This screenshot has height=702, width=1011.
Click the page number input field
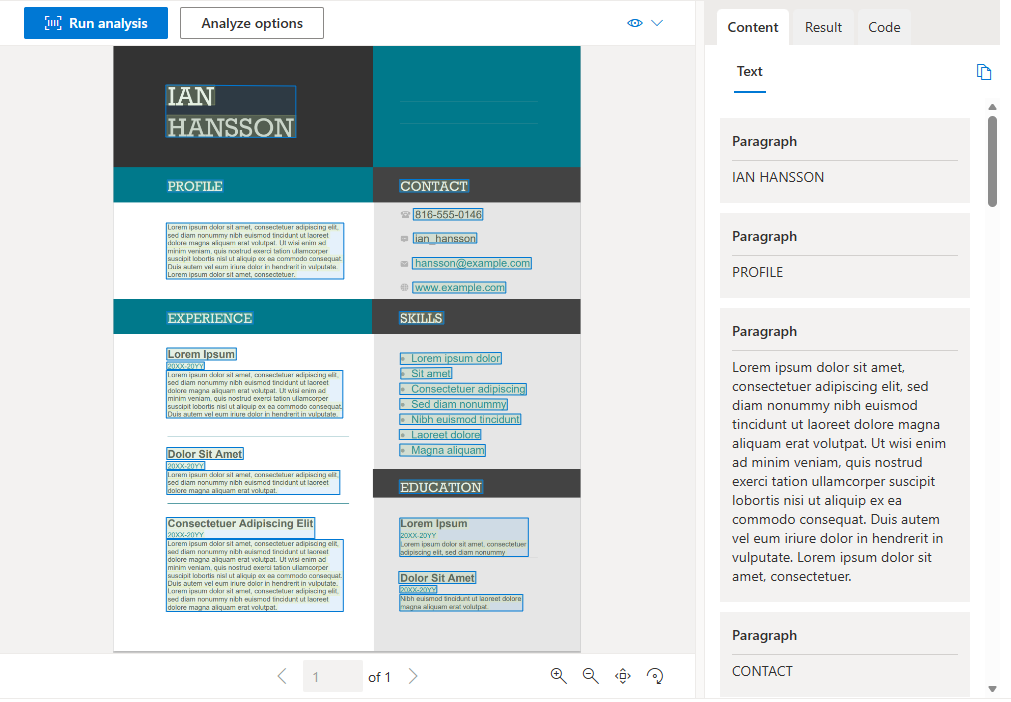pyautogui.click(x=332, y=676)
